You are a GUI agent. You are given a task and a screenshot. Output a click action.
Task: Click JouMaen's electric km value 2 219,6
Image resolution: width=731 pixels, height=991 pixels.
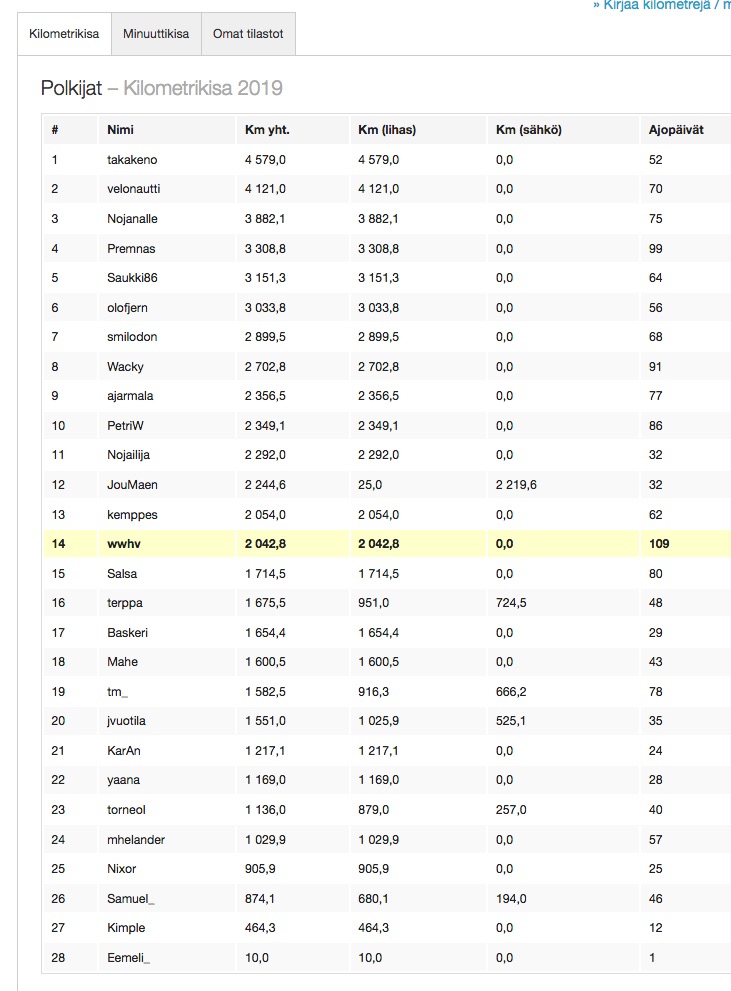(519, 485)
